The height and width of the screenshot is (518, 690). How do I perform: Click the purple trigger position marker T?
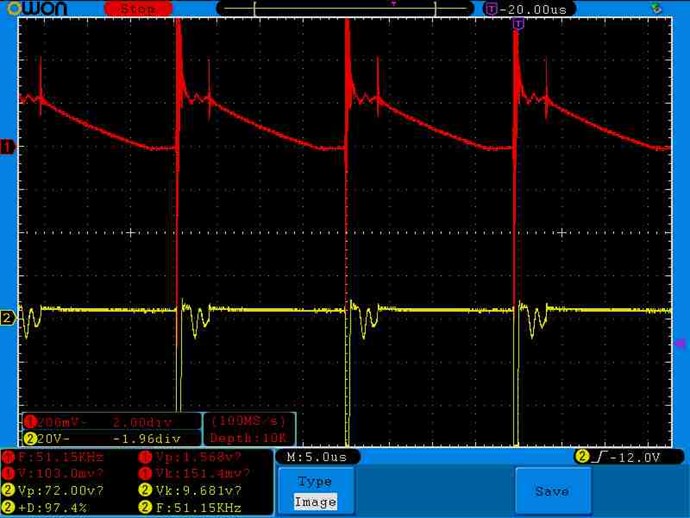click(x=518, y=23)
